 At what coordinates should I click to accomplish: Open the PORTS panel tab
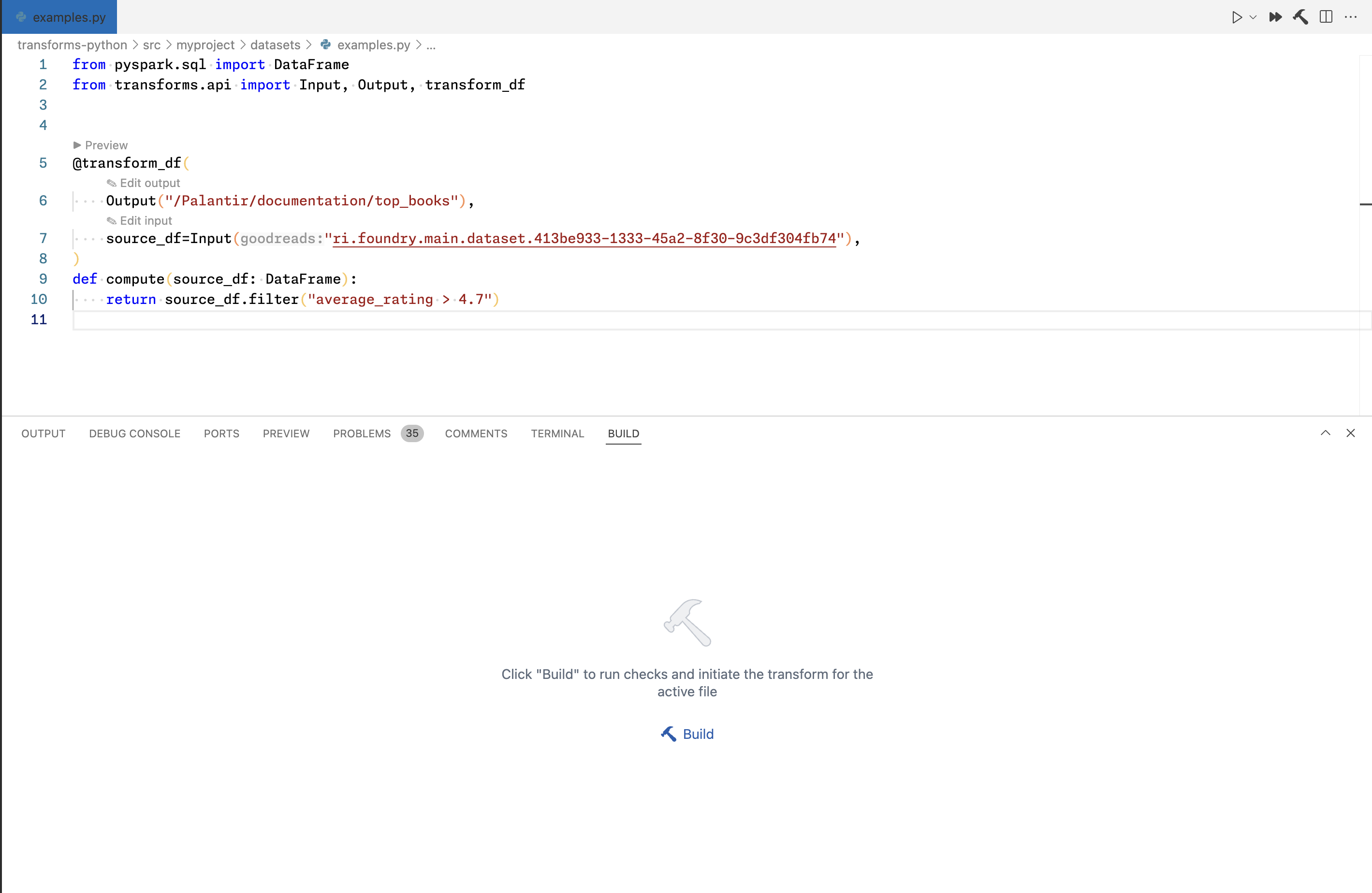click(221, 433)
